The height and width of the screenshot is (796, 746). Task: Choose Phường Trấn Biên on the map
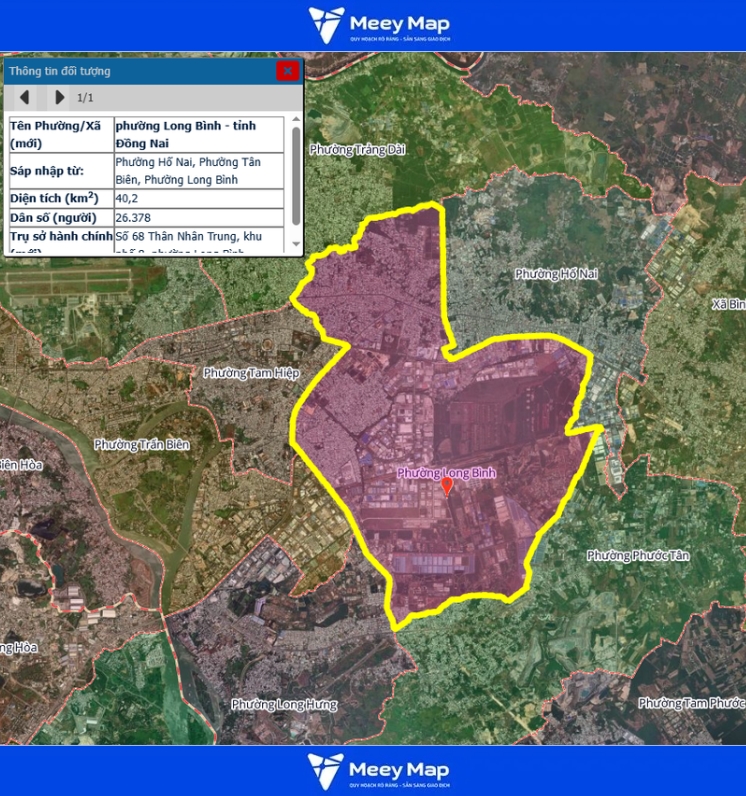143,444
